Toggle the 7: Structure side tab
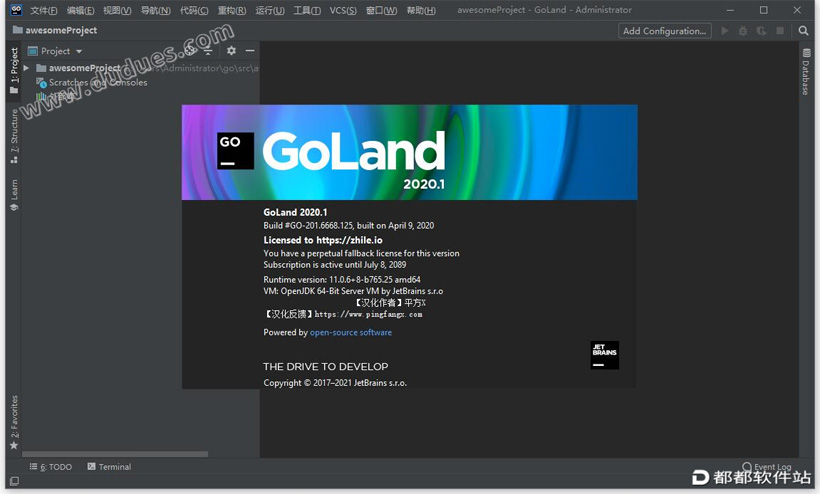This screenshot has width=820, height=494. (x=14, y=136)
